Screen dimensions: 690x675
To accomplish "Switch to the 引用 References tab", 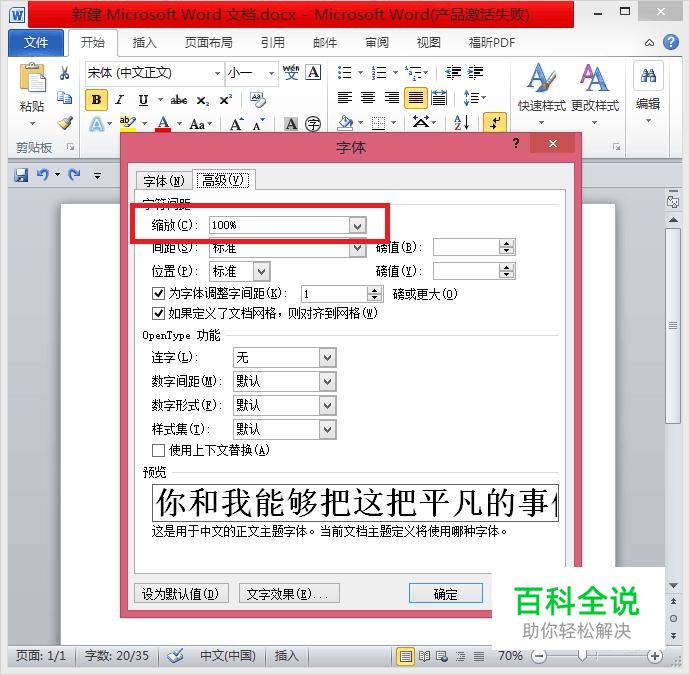I will [x=273, y=43].
